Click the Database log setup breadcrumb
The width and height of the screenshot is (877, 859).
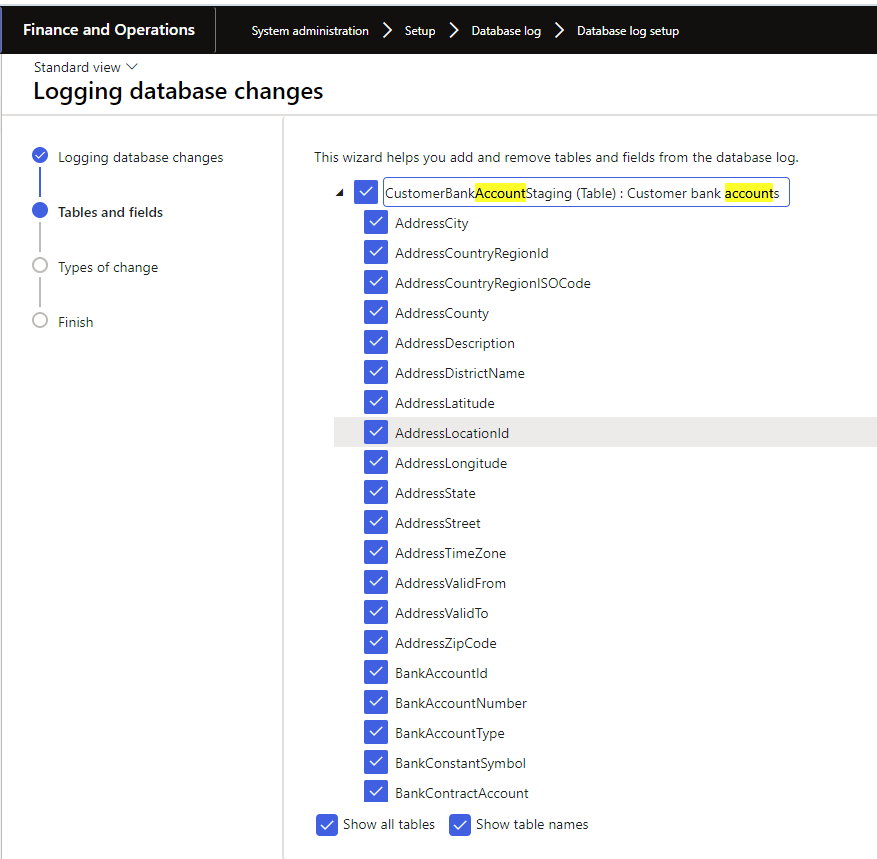[x=628, y=31]
